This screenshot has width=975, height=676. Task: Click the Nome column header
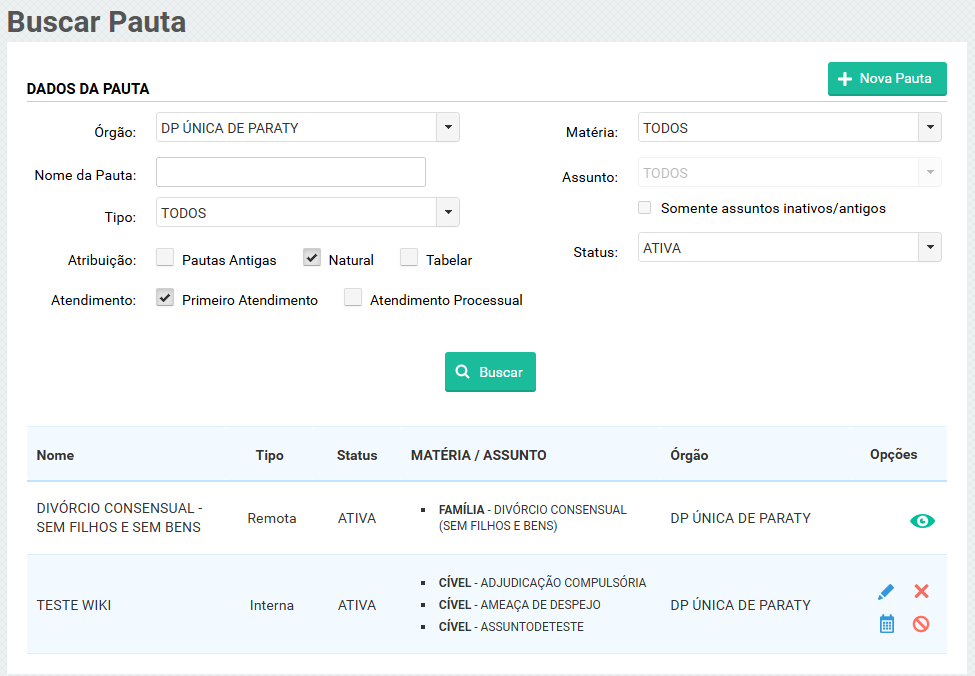(56, 455)
